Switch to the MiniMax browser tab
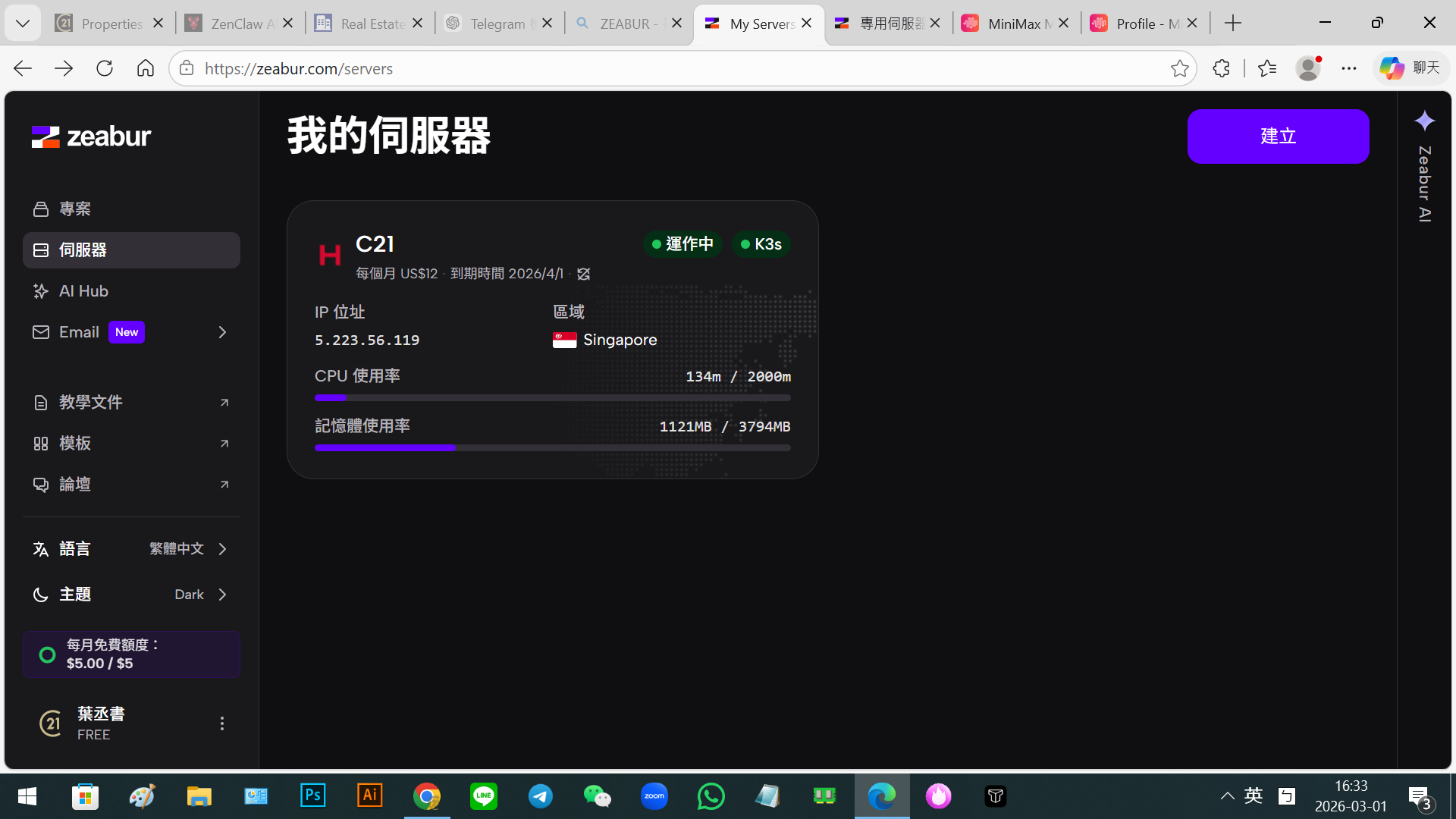 click(x=1015, y=24)
